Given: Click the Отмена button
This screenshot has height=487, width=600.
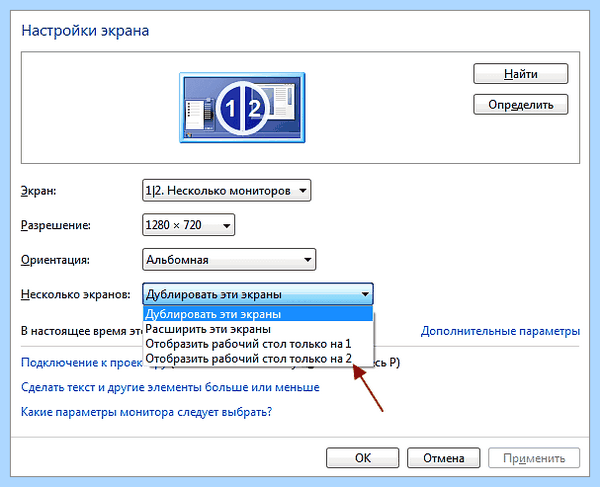Looking at the screenshot, I should 443,458.
